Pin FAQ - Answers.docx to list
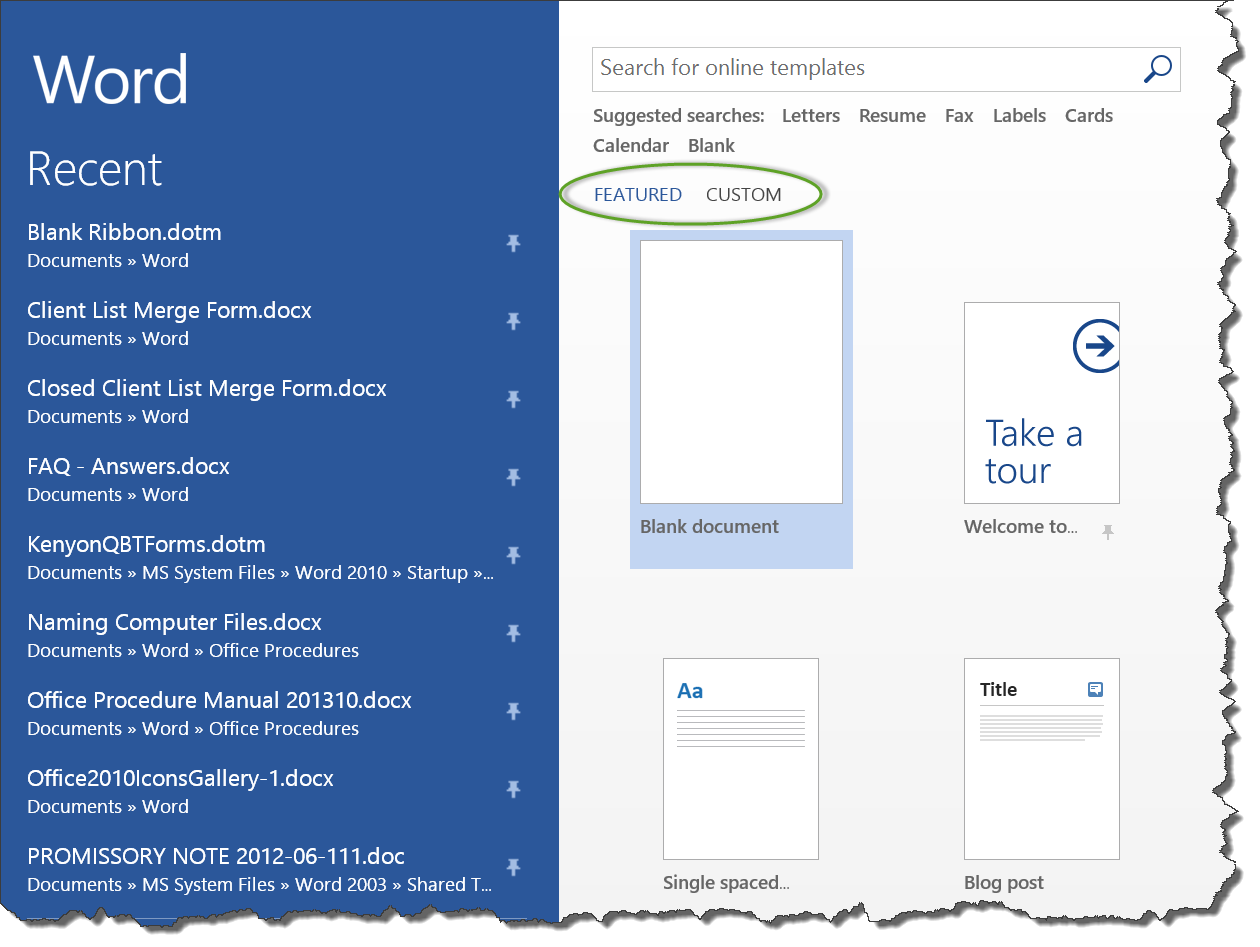 coord(513,477)
